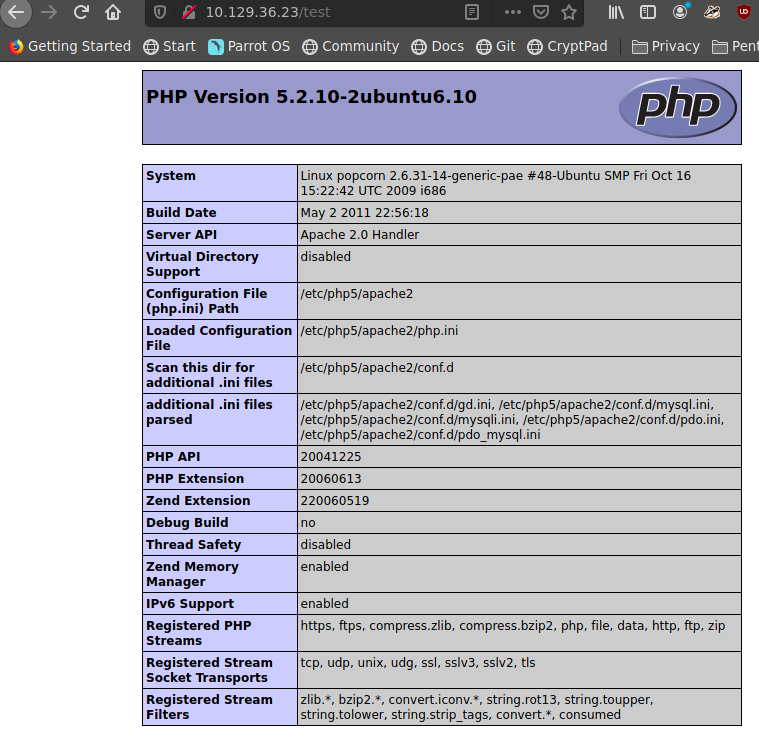Click the Zend Extension label
This screenshot has width=759, height=732.
pyautogui.click(x=198, y=501)
